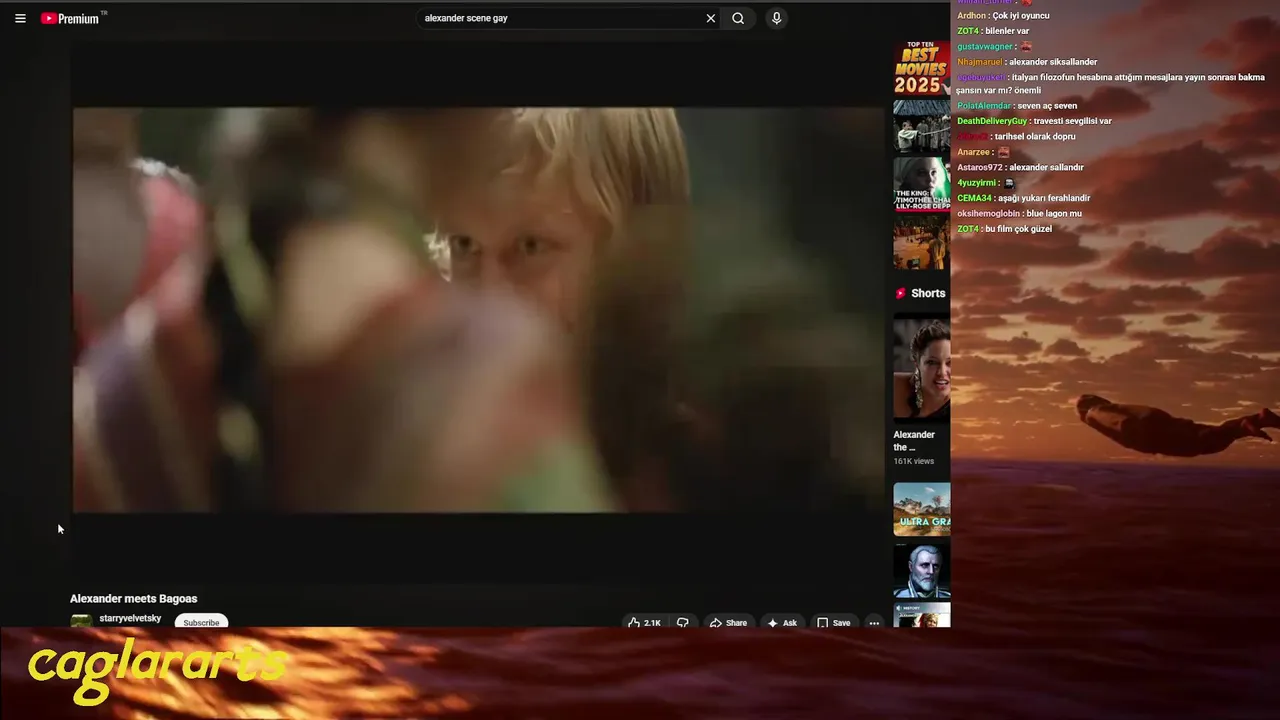1280x720 pixels.
Task: Open the Shorts section heading
Action: (x=928, y=293)
